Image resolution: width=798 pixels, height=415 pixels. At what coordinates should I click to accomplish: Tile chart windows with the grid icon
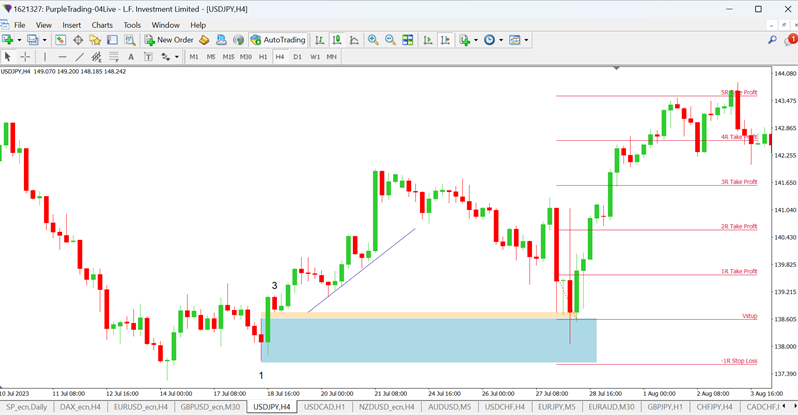[408, 40]
